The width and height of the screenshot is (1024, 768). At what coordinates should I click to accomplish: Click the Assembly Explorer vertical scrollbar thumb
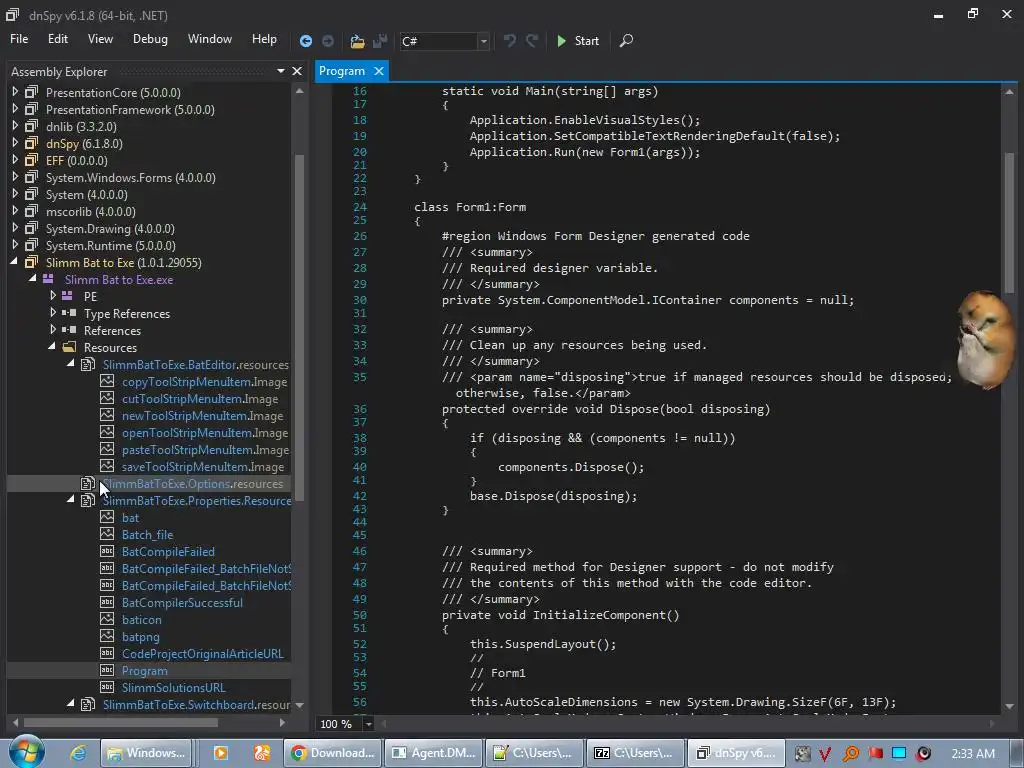tap(299, 327)
